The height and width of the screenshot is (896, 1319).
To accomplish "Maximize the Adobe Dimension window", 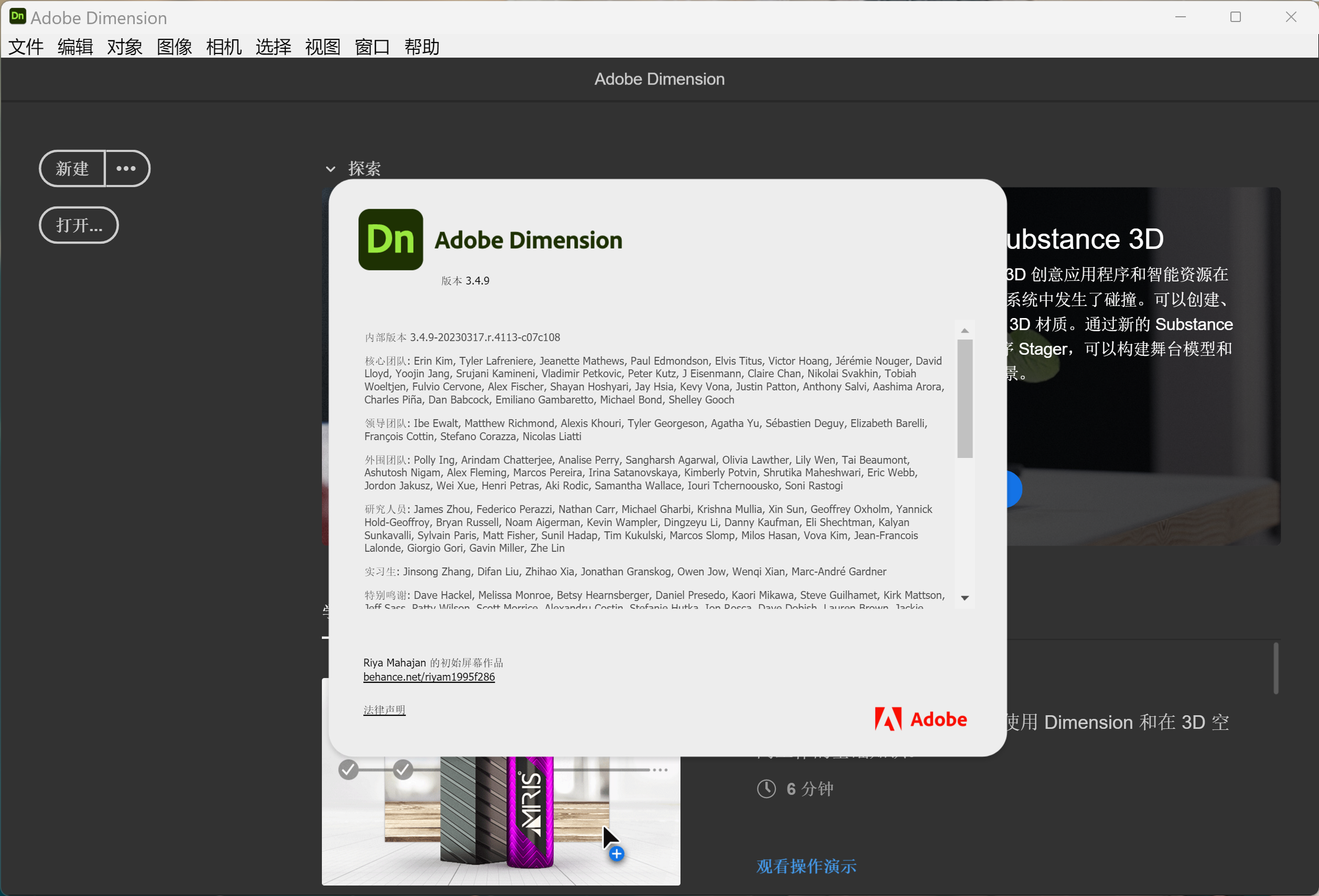I will [1236, 17].
